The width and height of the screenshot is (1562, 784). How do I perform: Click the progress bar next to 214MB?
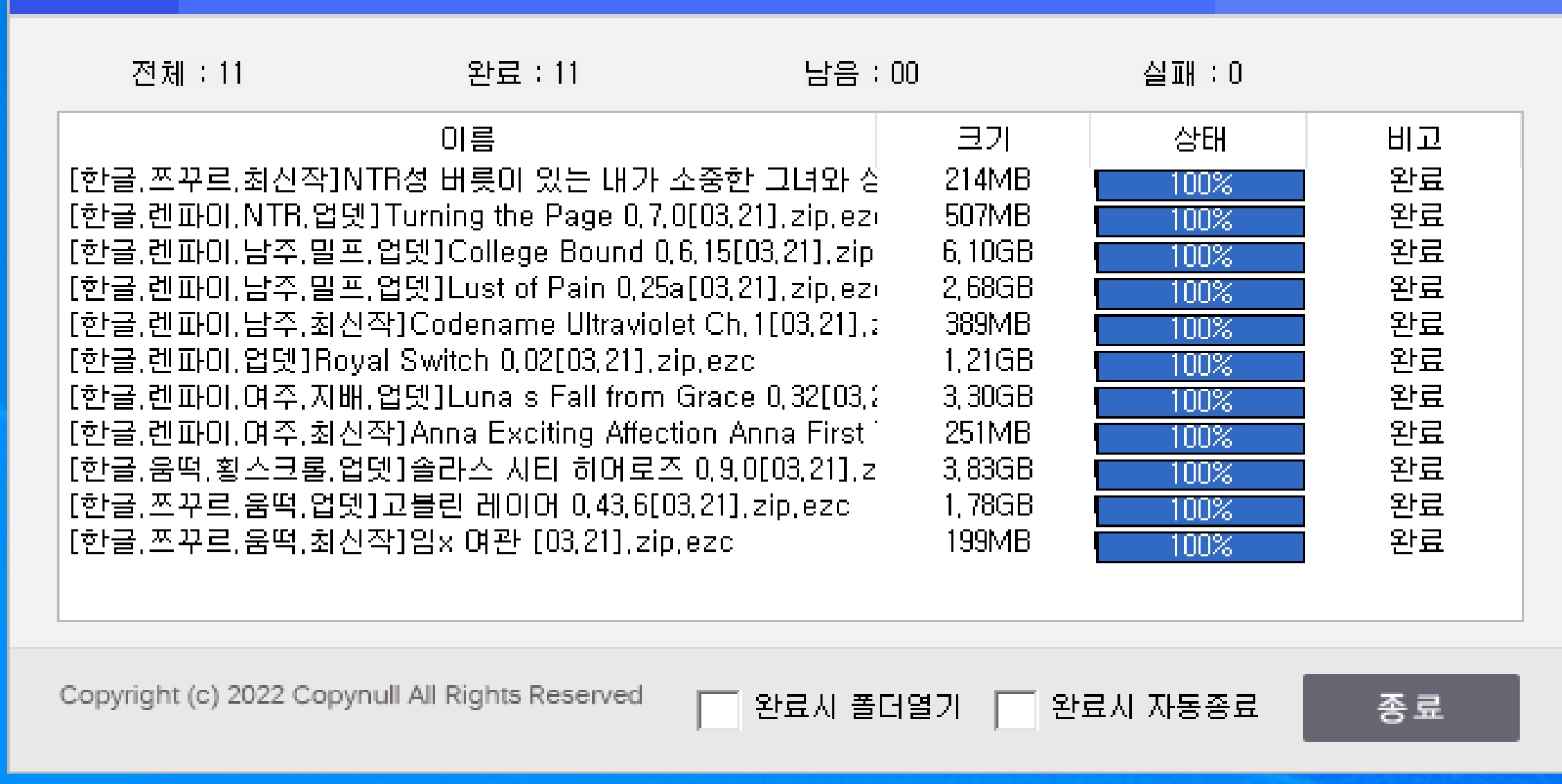(x=1200, y=184)
